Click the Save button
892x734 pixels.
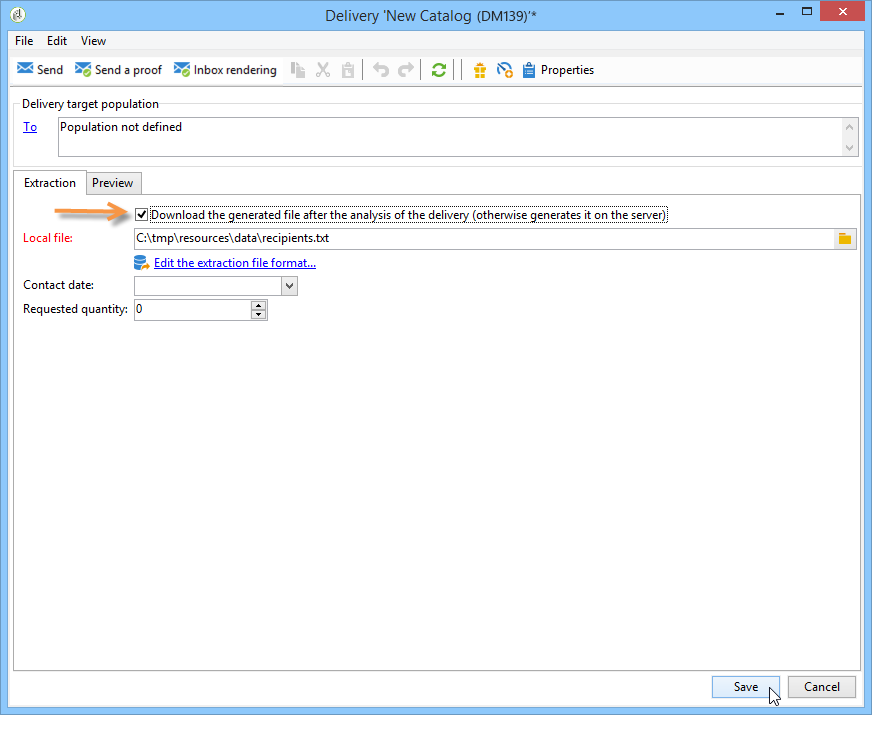745,687
